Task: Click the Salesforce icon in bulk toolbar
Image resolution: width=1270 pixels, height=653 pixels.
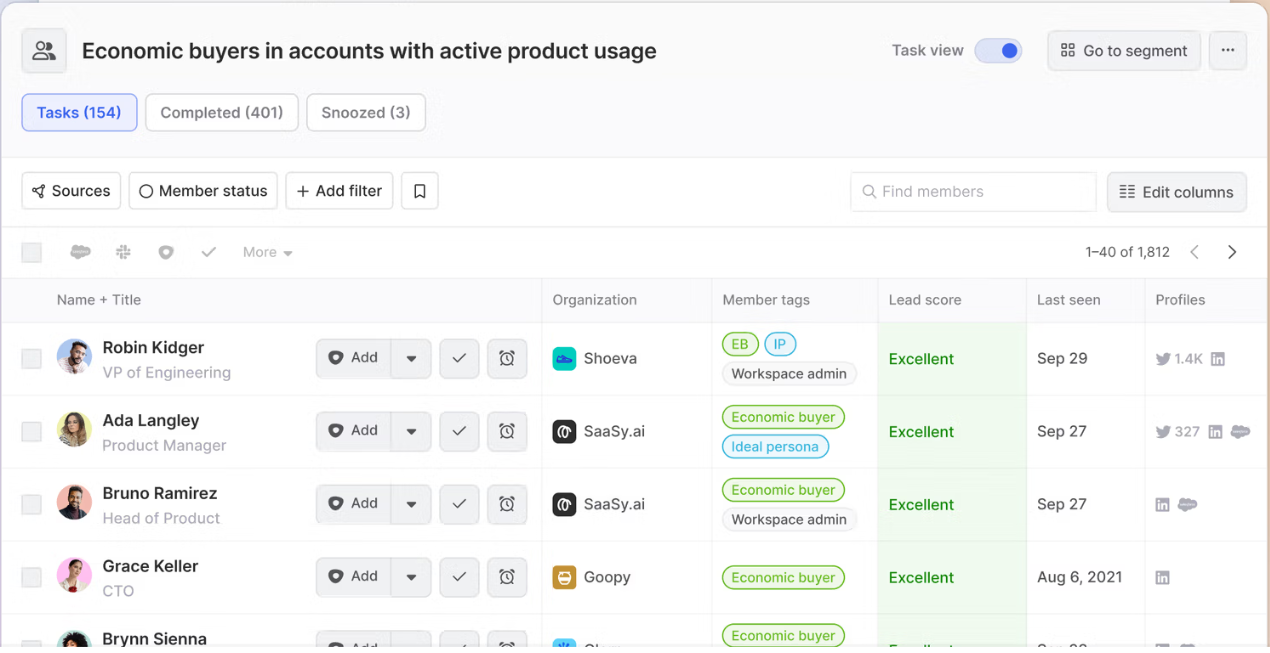Action: 81,253
